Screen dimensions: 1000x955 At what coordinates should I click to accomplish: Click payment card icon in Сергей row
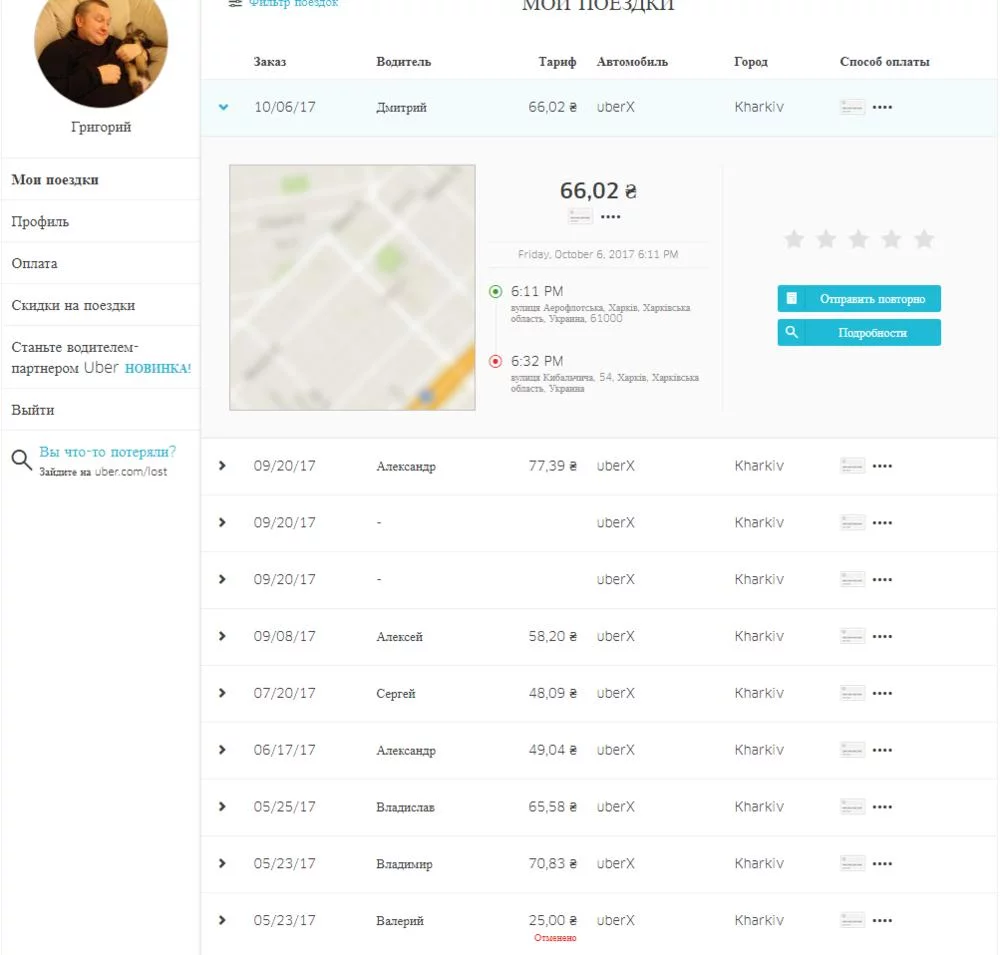point(852,693)
